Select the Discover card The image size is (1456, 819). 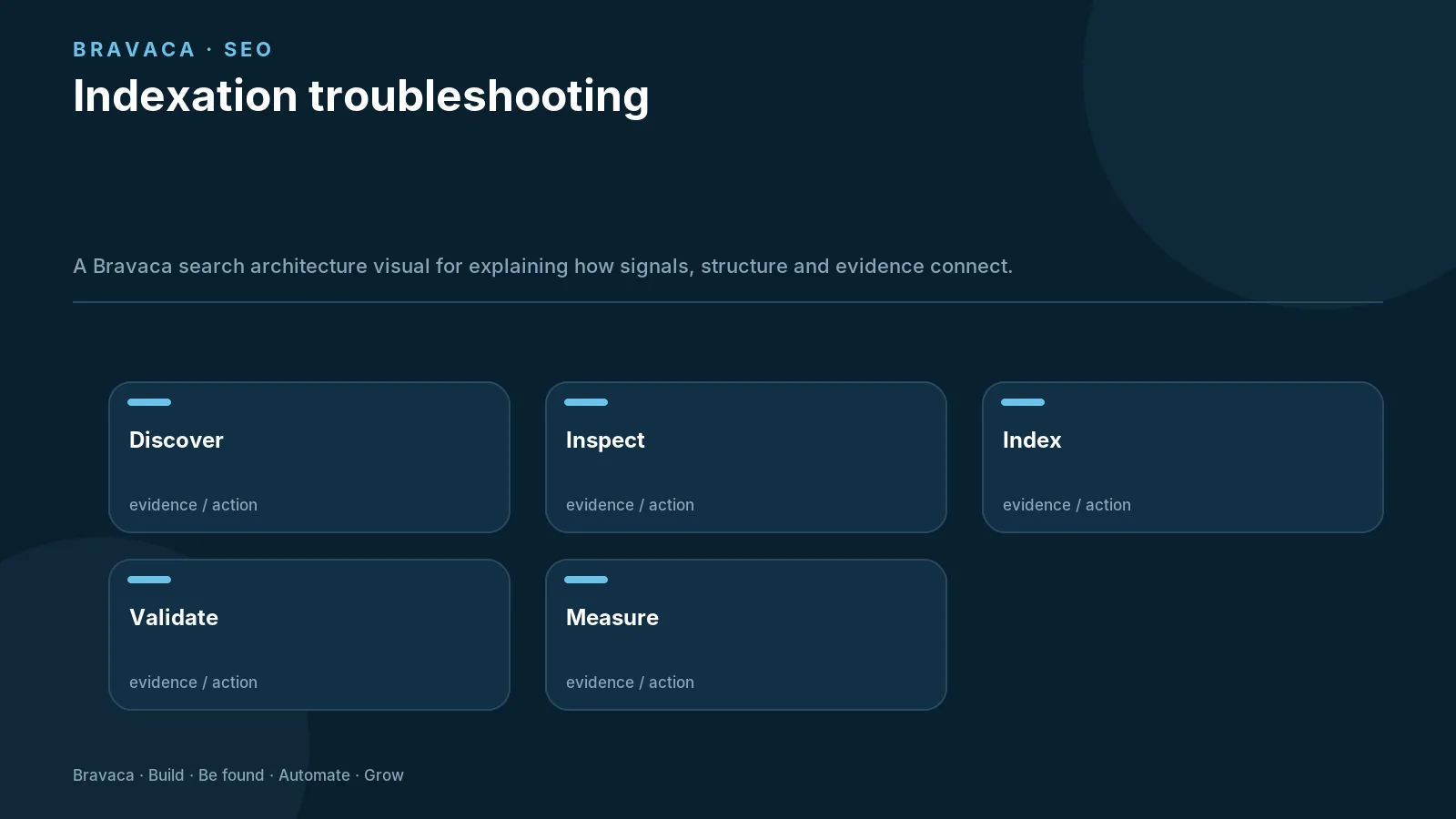tap(309, 457)
